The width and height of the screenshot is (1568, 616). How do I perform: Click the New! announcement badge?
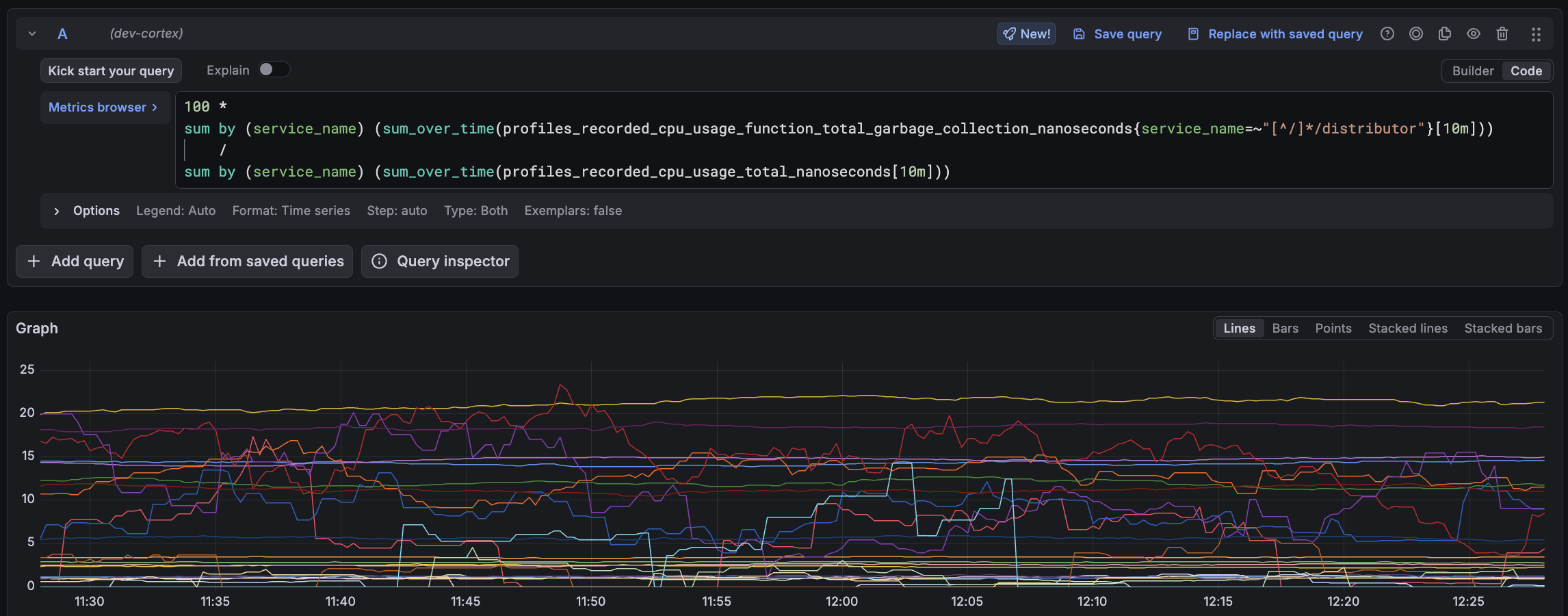click(x=1026, y=34)
